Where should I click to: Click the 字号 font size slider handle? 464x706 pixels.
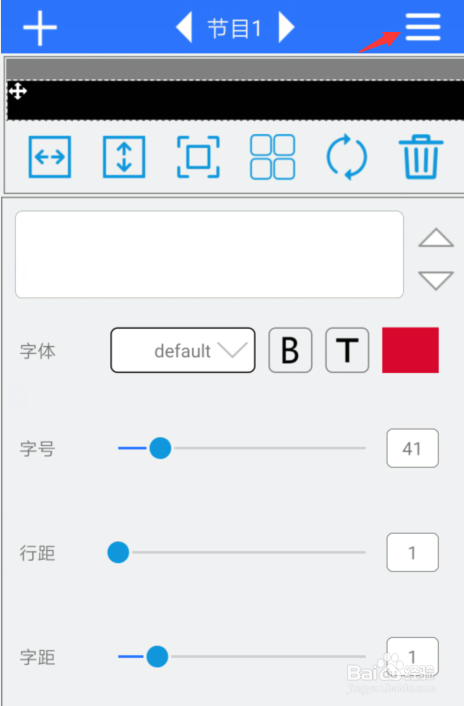tap(160, 448)
